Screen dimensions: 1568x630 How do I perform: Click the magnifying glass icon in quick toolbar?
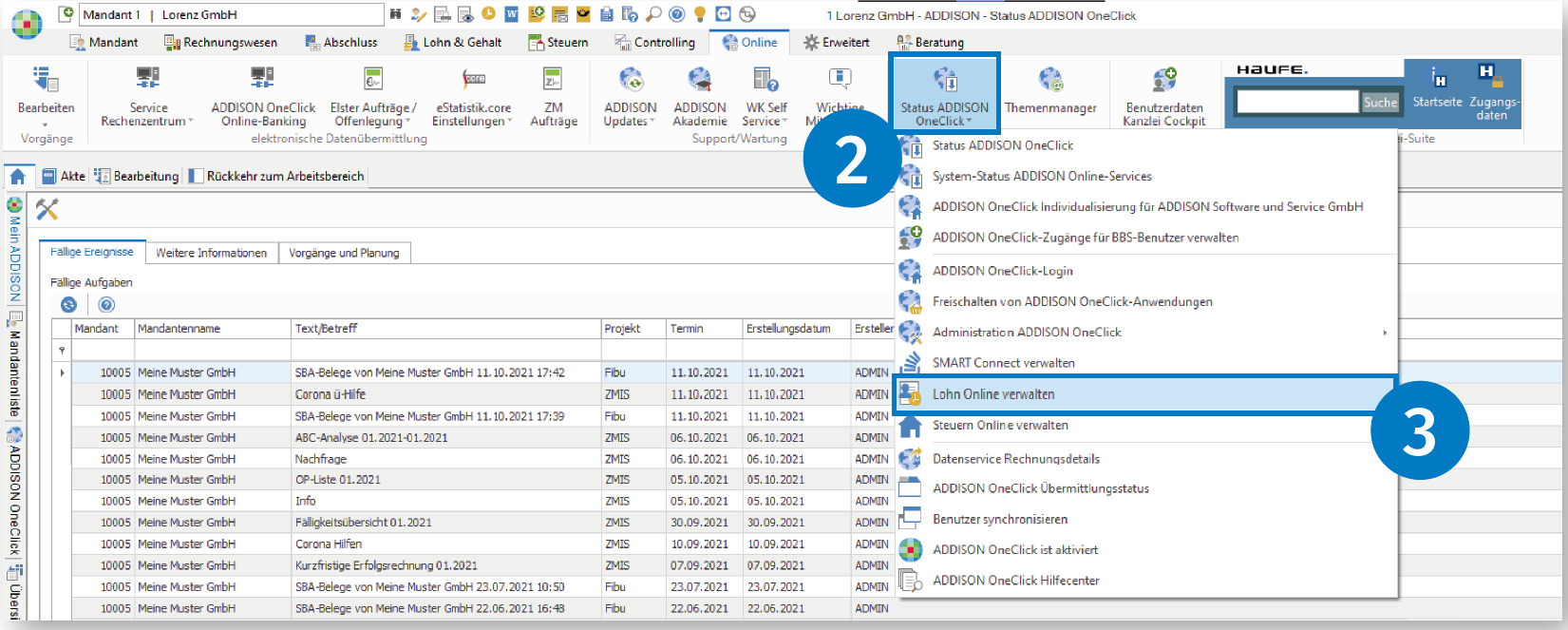click(x=653, y=14)
